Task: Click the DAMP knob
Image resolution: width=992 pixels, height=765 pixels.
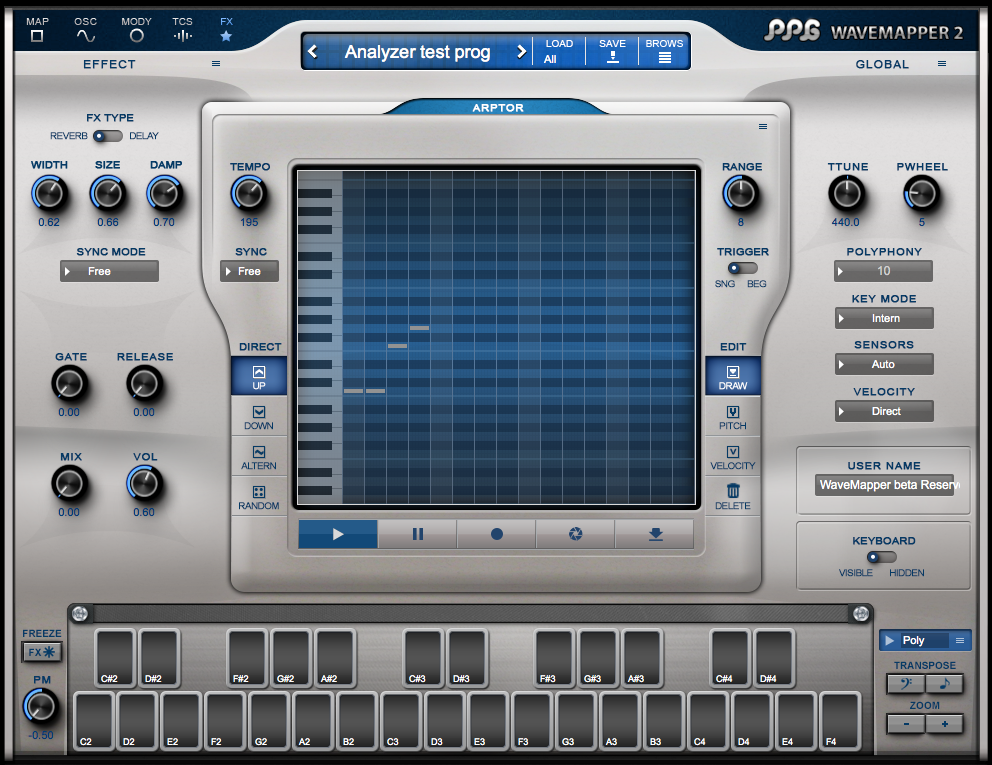Action: (x=164, y=194)
